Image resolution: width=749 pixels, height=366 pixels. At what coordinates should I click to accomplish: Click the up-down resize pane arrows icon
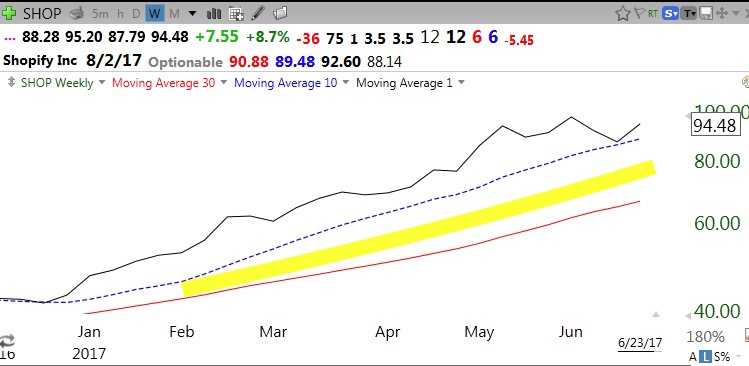[11, 83]
